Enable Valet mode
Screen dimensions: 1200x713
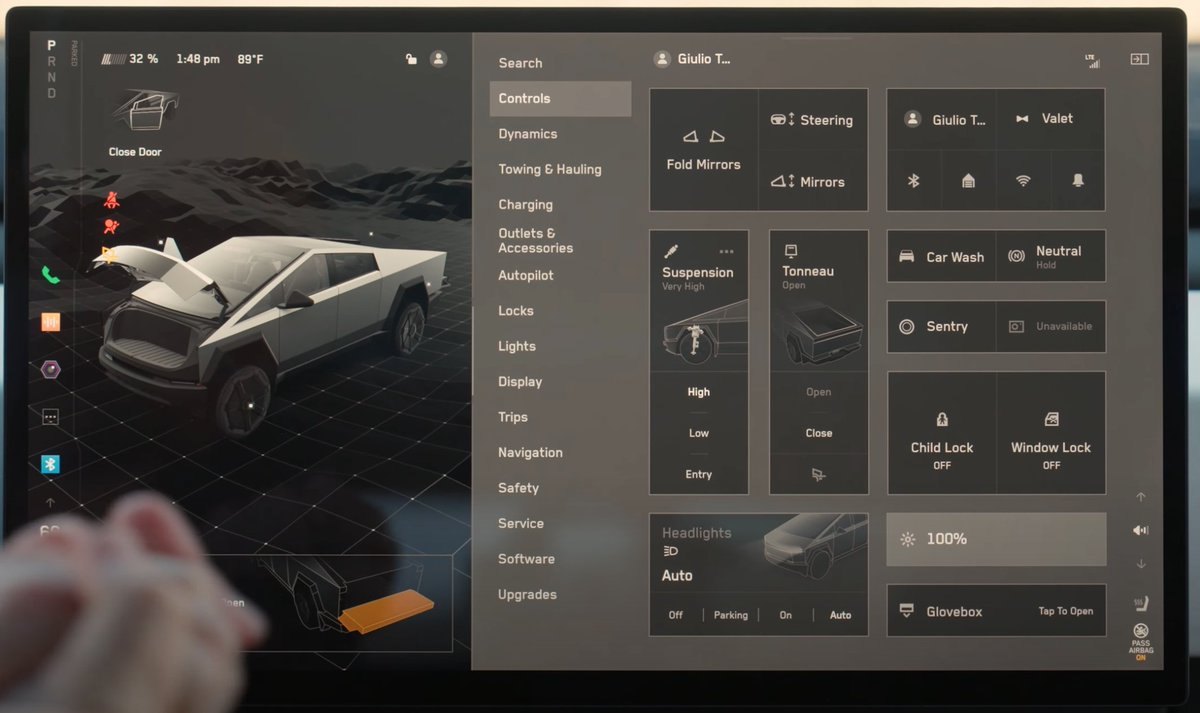pos(1050,119)
